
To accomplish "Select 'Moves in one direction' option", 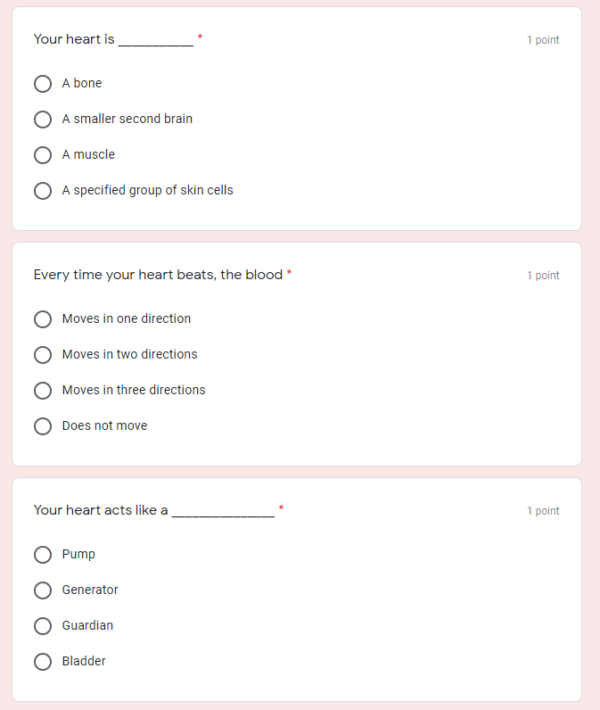I will pyautogui.click(x=43, y=319).
